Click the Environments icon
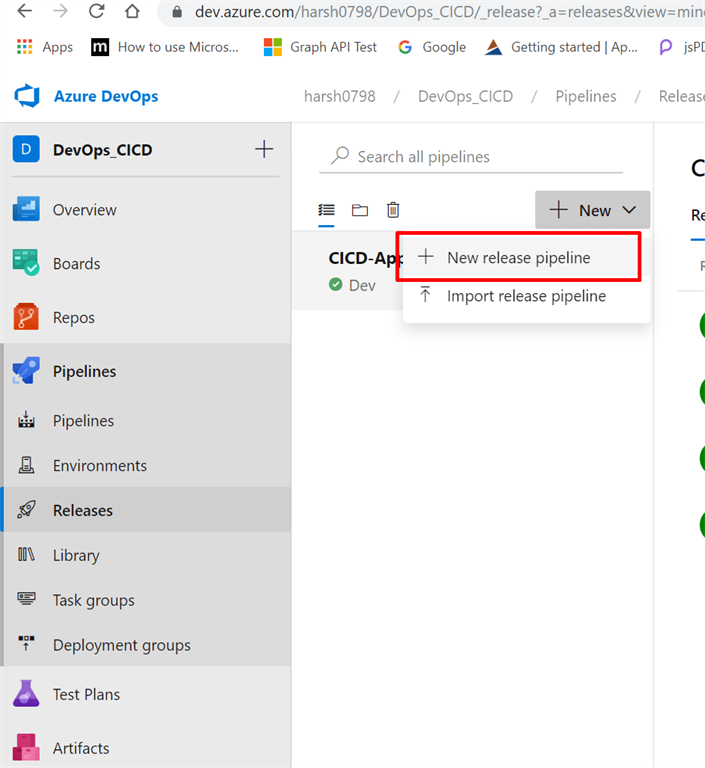Screen dimensions: 705x768 [x=26, y=465]
